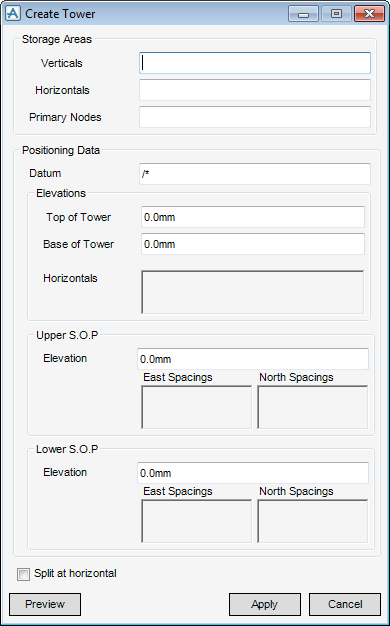Focus the Verticals storage area field
The image size is (390, 626).
(255, 63)
